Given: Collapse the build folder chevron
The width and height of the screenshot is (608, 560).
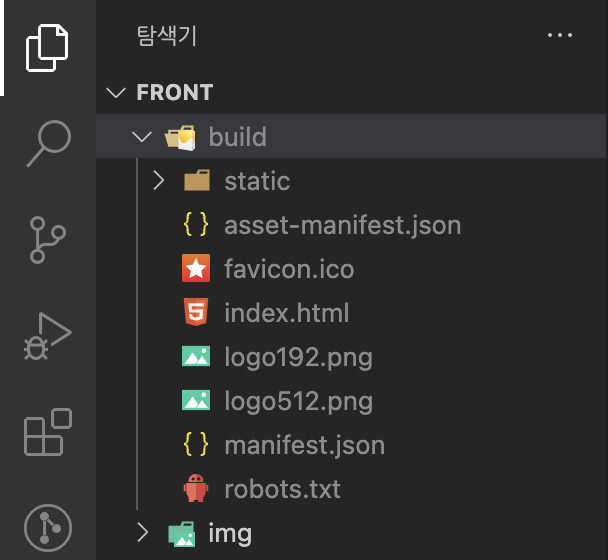Looking at the screenshot, I should pos(142,137).
